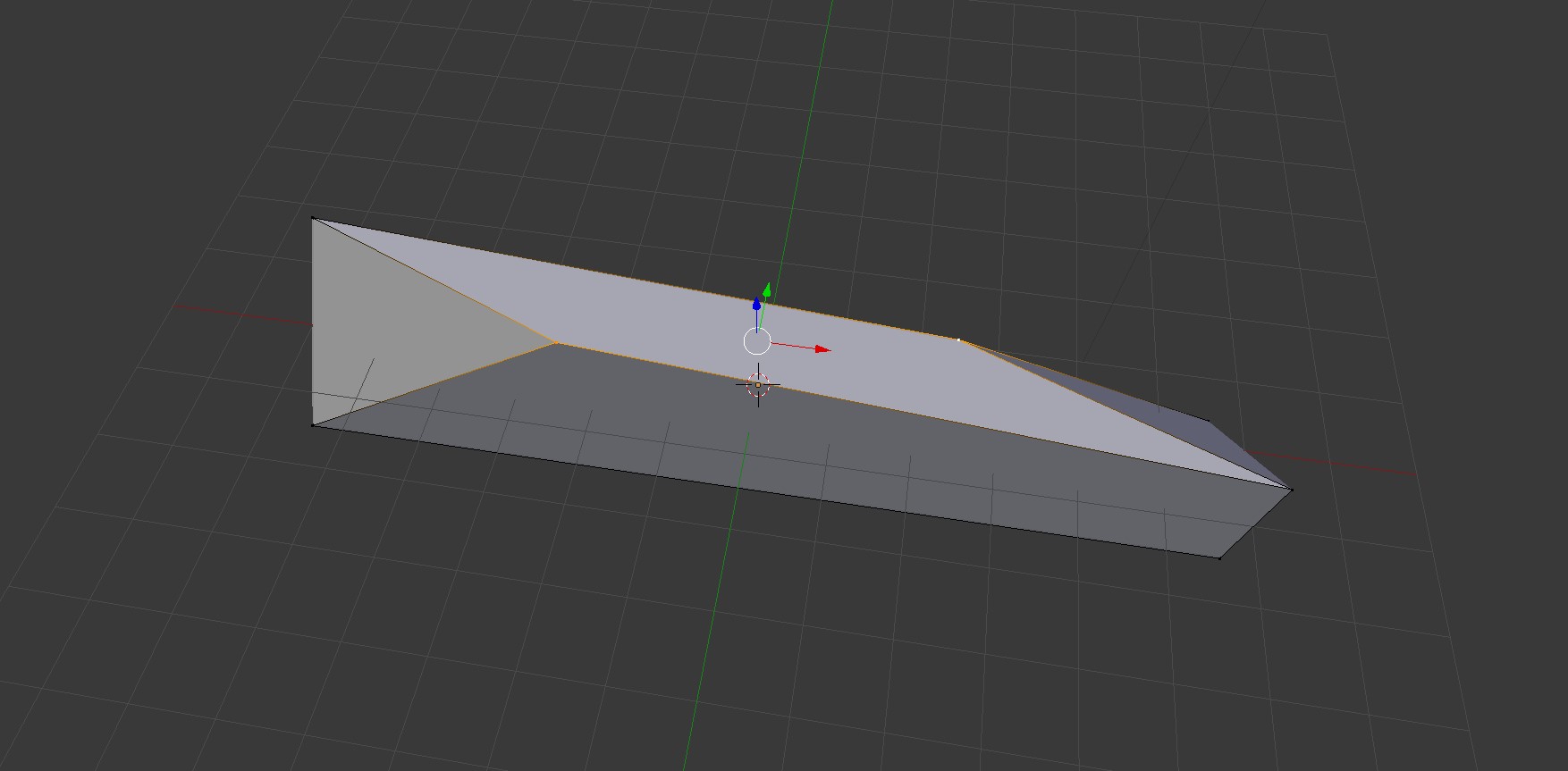The height and width of the screenshot is (771, 1568).
Task: Select the blue Z-axis gizmo arrow
Action: (756, 304)
